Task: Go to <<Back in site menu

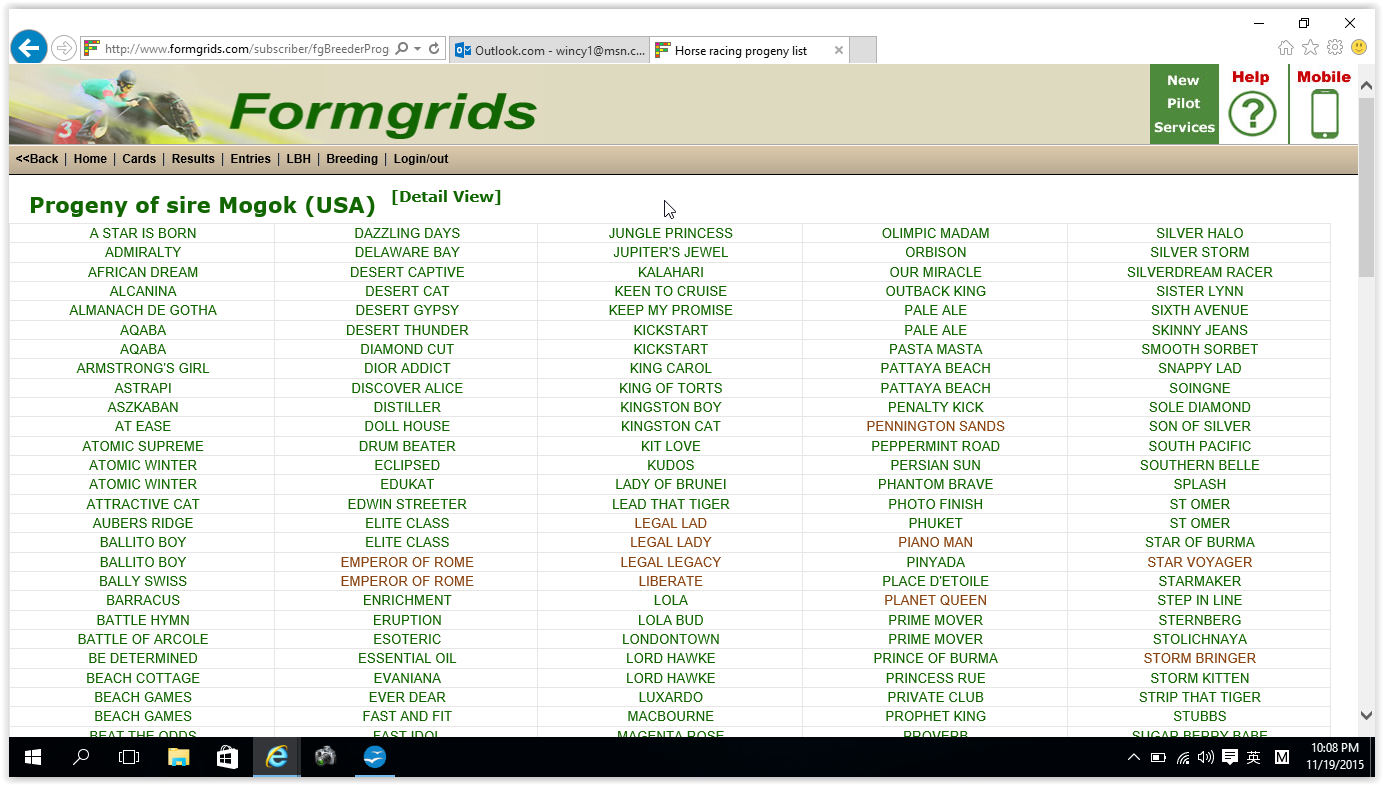Action: click(x=37, y=159)
